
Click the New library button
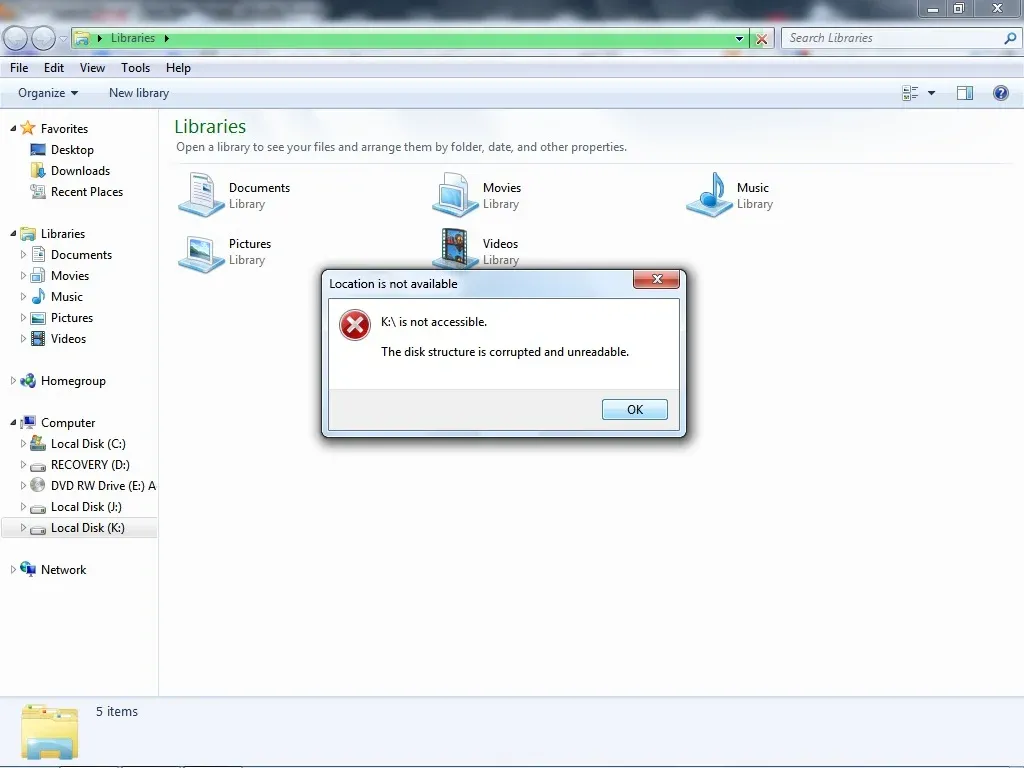(x=138, y=92)
